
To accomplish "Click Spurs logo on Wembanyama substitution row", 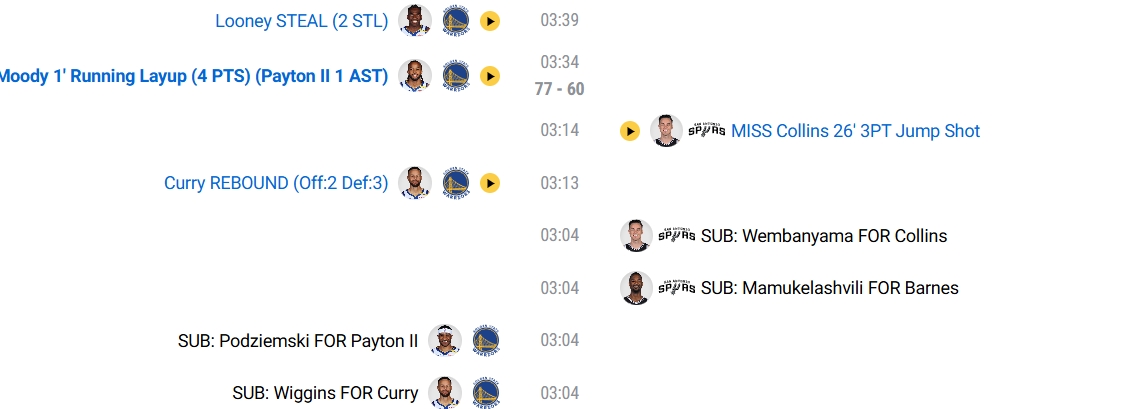I will 677,236.
